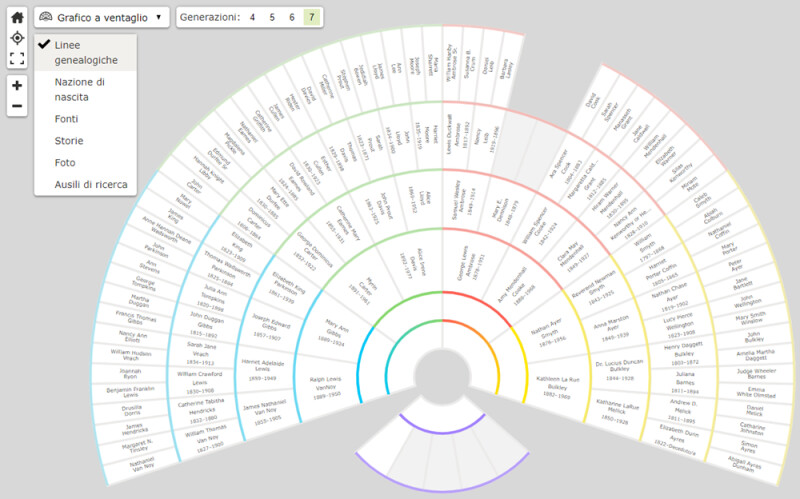Open Julia Ann Tompkins cell
The image size is (800, 499).
[212, 298]
